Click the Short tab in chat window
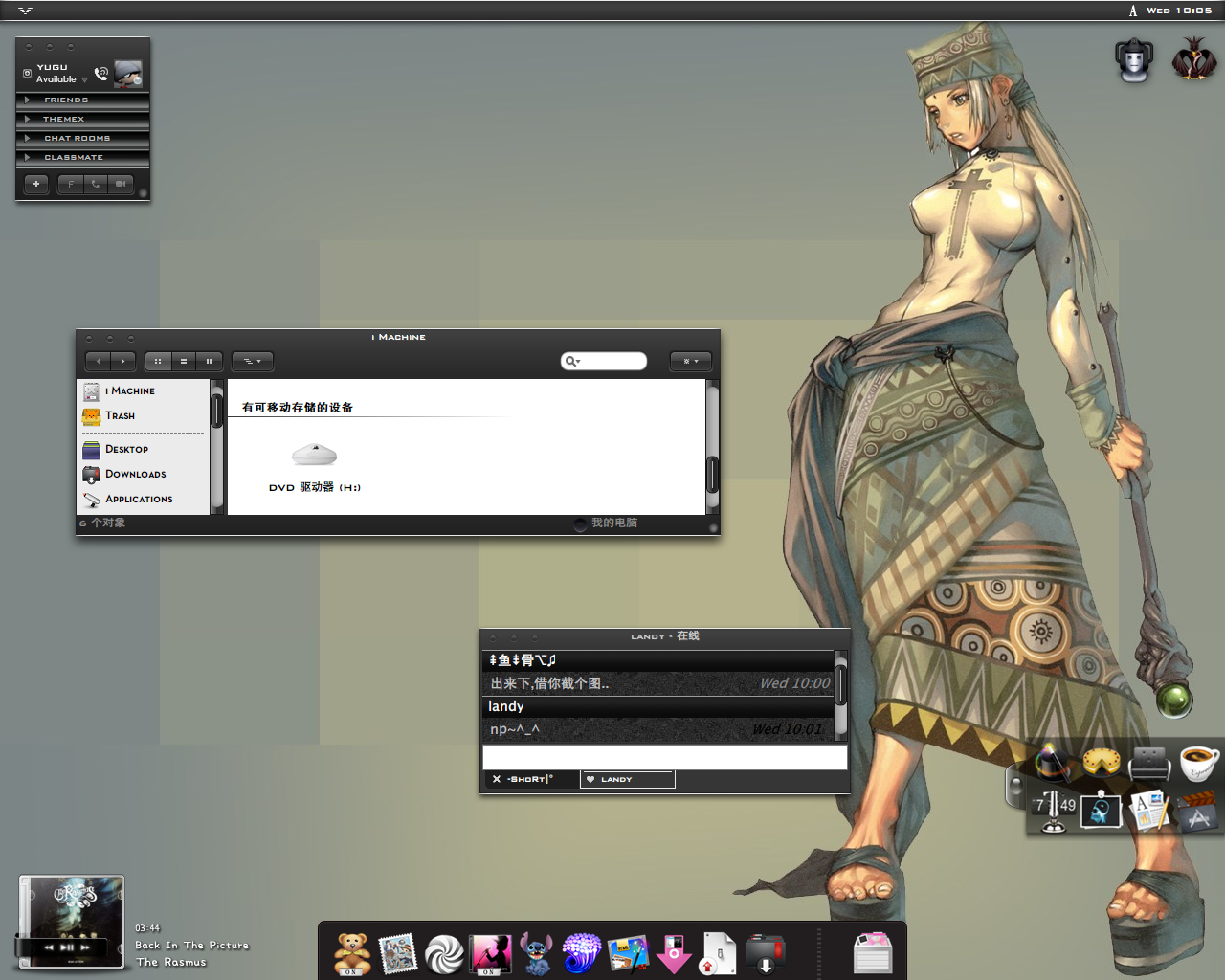The image size is (1225, 980). [530, 779]
